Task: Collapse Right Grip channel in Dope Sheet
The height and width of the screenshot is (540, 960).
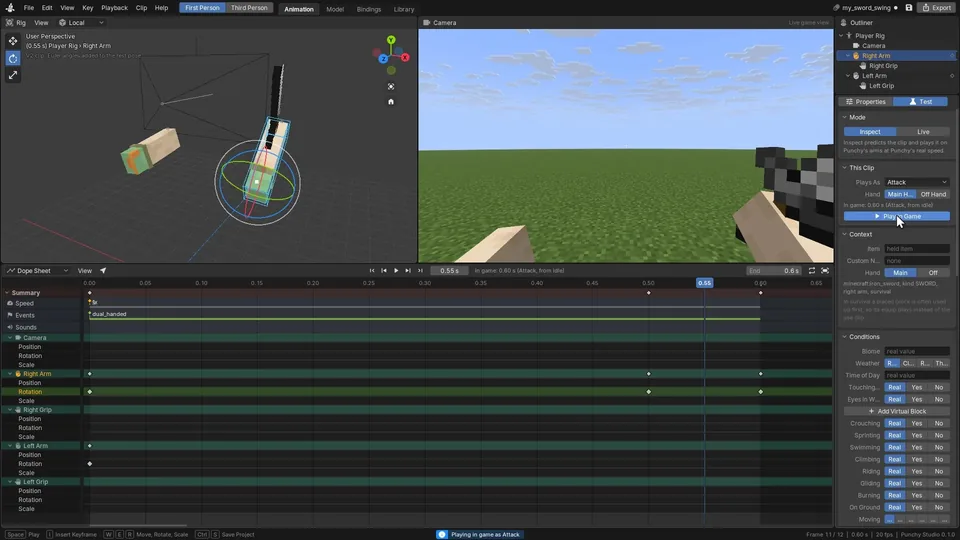Action: (10, 410)
